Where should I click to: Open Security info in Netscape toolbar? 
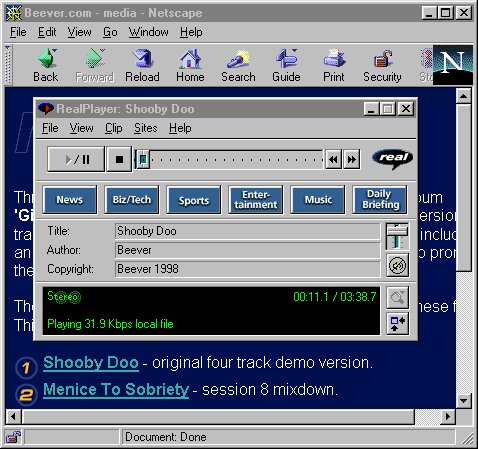(382, 66)
